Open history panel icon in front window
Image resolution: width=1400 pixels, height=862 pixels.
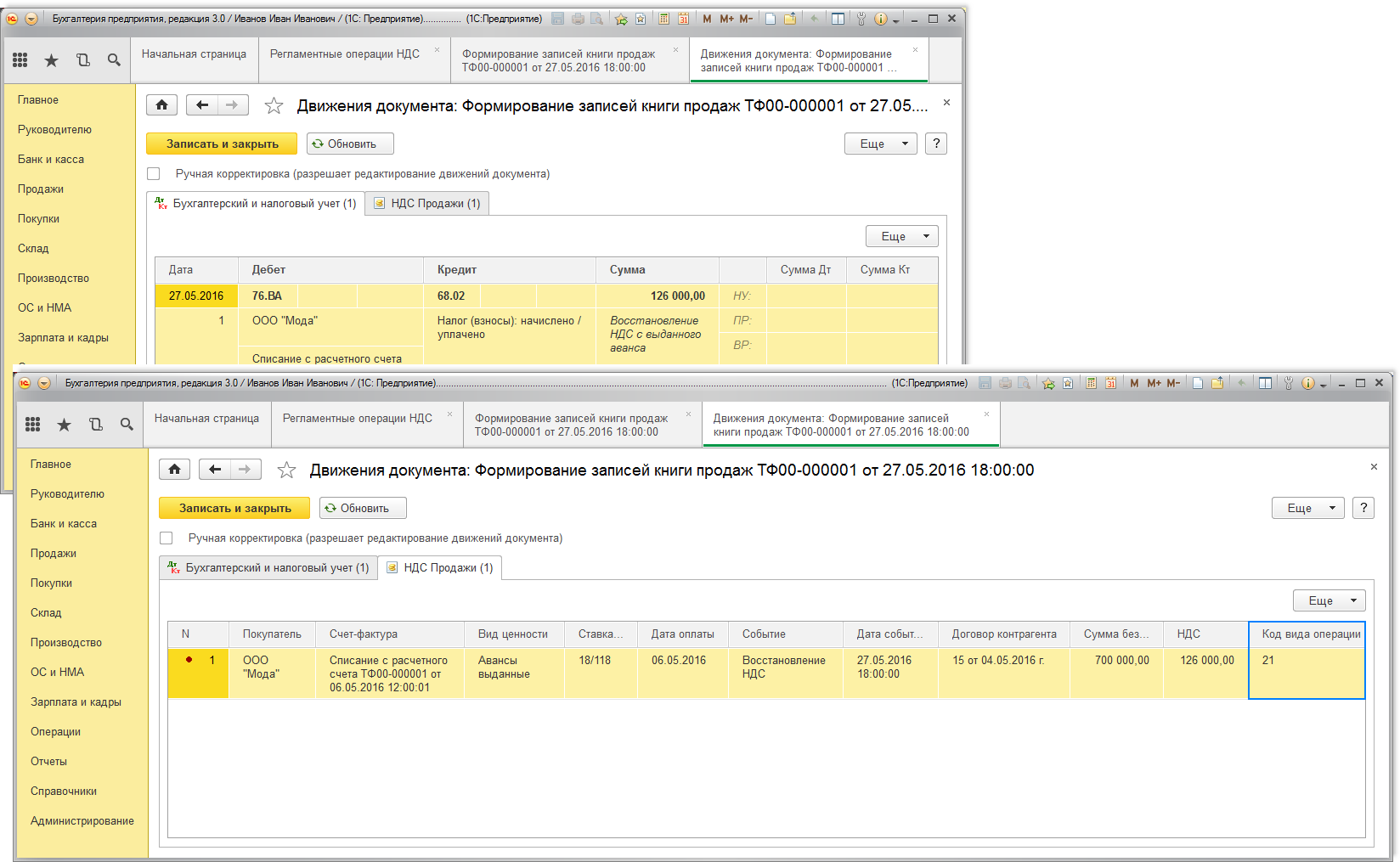tap(96, 425)
